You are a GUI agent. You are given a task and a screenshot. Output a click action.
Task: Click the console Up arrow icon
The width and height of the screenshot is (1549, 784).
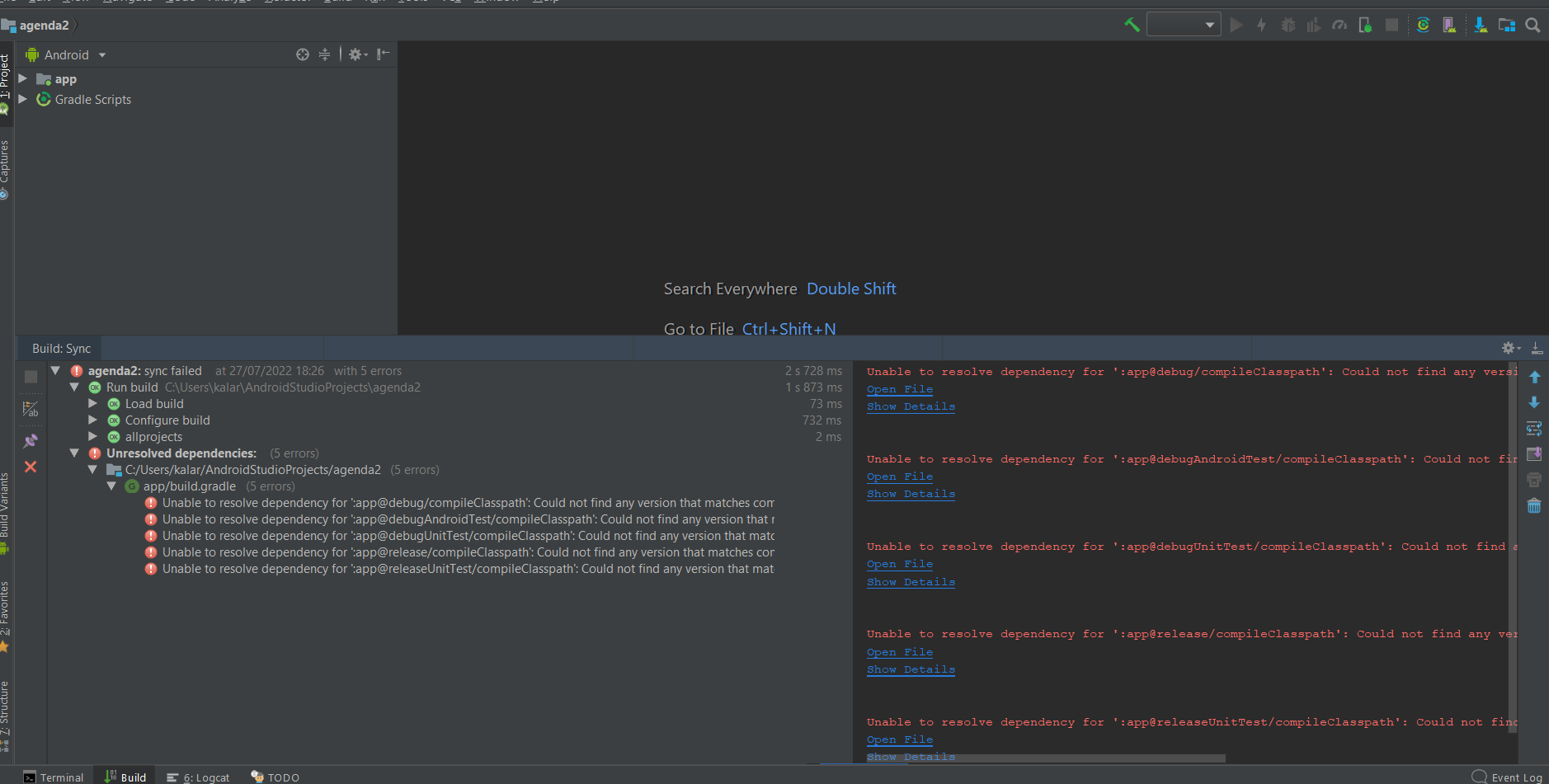[1534, 377]
